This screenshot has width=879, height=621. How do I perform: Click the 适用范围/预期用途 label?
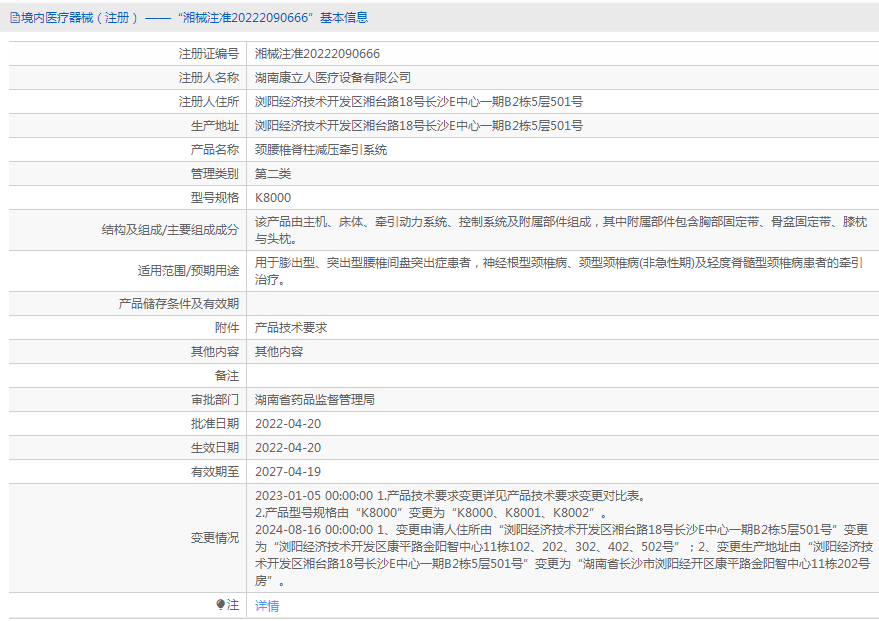pos(188,271)
